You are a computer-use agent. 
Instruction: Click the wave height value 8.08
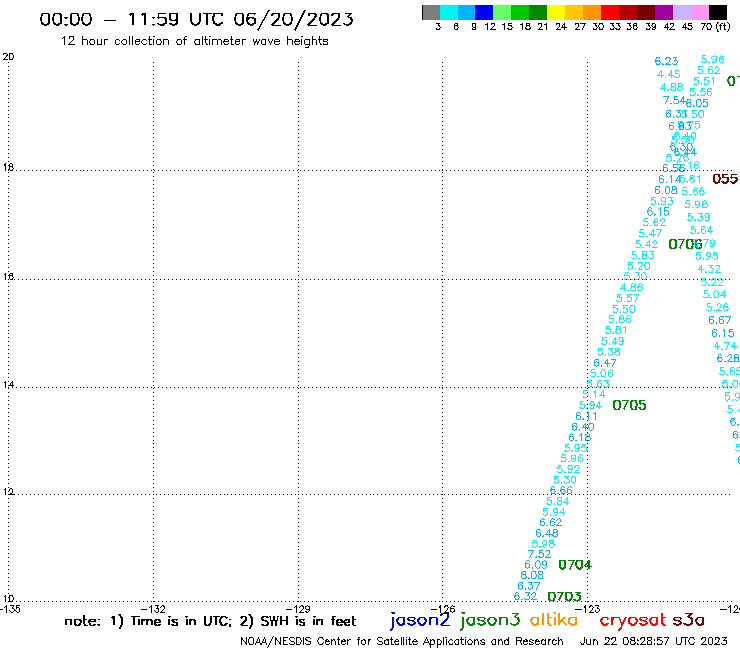click(x=532, y=575)
